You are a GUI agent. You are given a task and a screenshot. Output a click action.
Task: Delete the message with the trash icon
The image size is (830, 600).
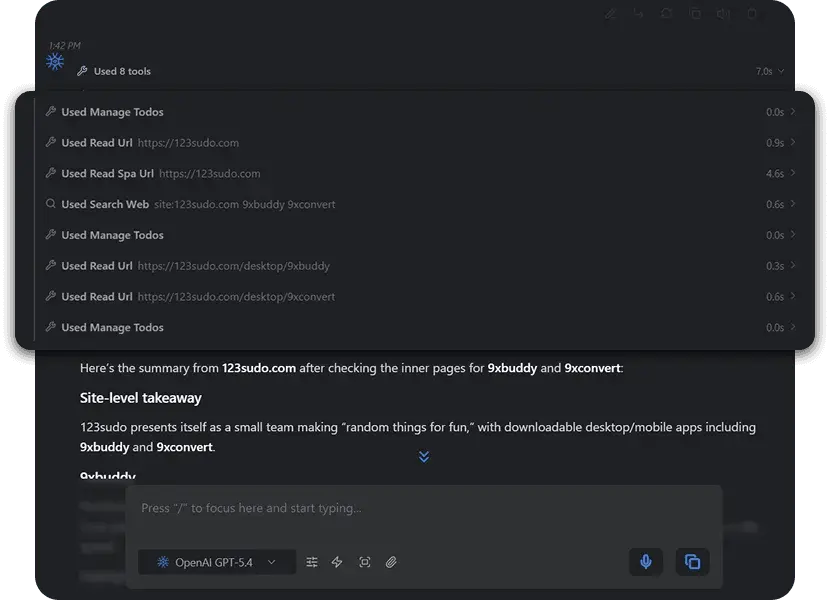coord(752,14)
